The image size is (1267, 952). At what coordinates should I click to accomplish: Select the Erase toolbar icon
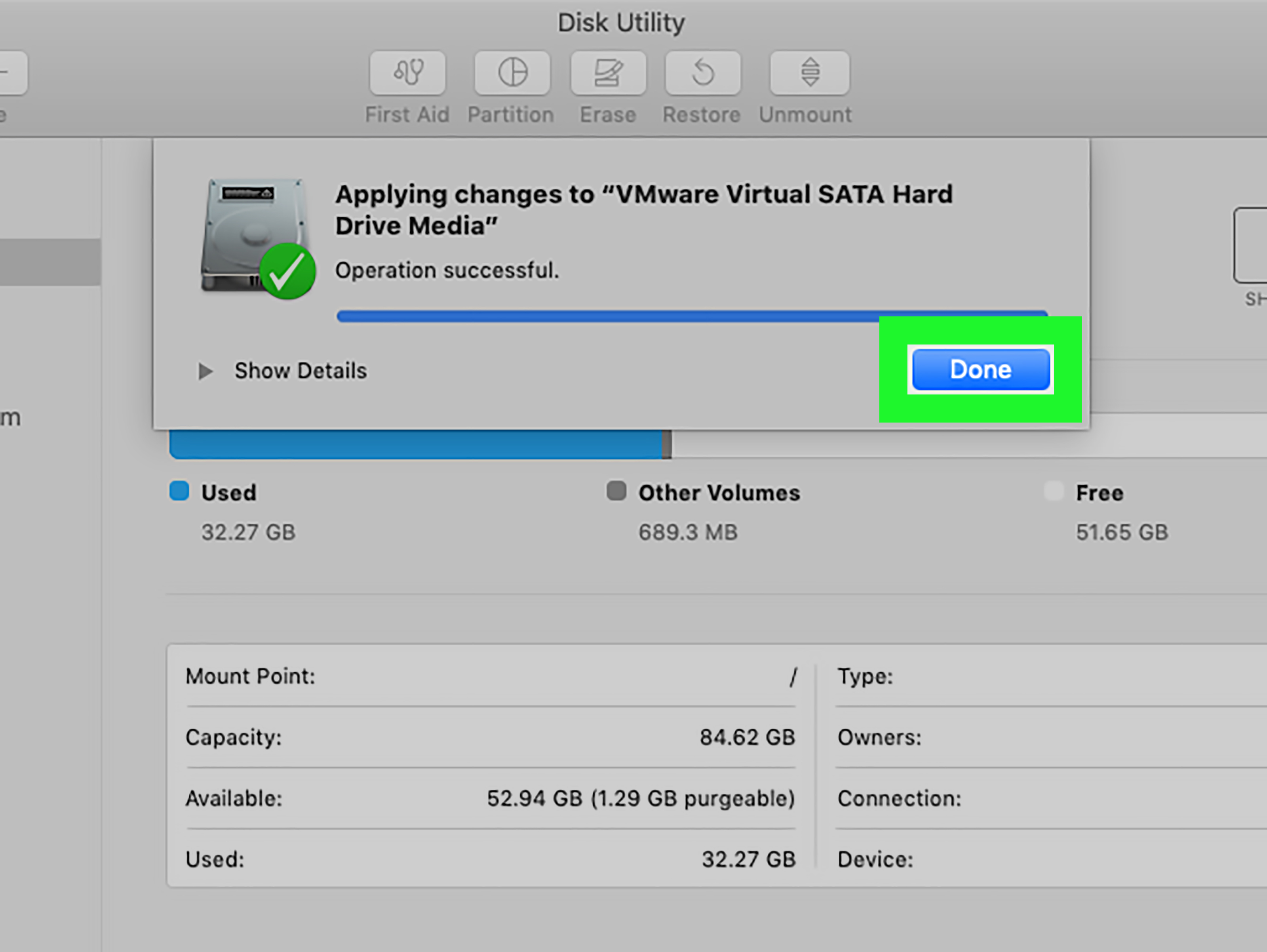(x=608, y=73)
